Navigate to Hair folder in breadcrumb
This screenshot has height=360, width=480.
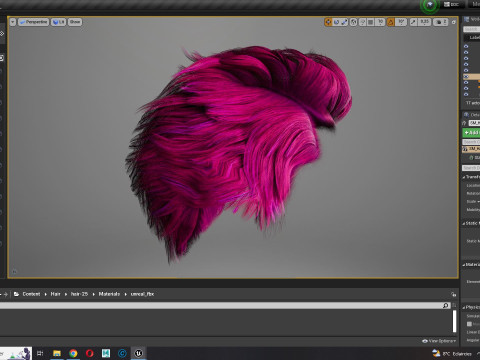(x=55, y=294)
